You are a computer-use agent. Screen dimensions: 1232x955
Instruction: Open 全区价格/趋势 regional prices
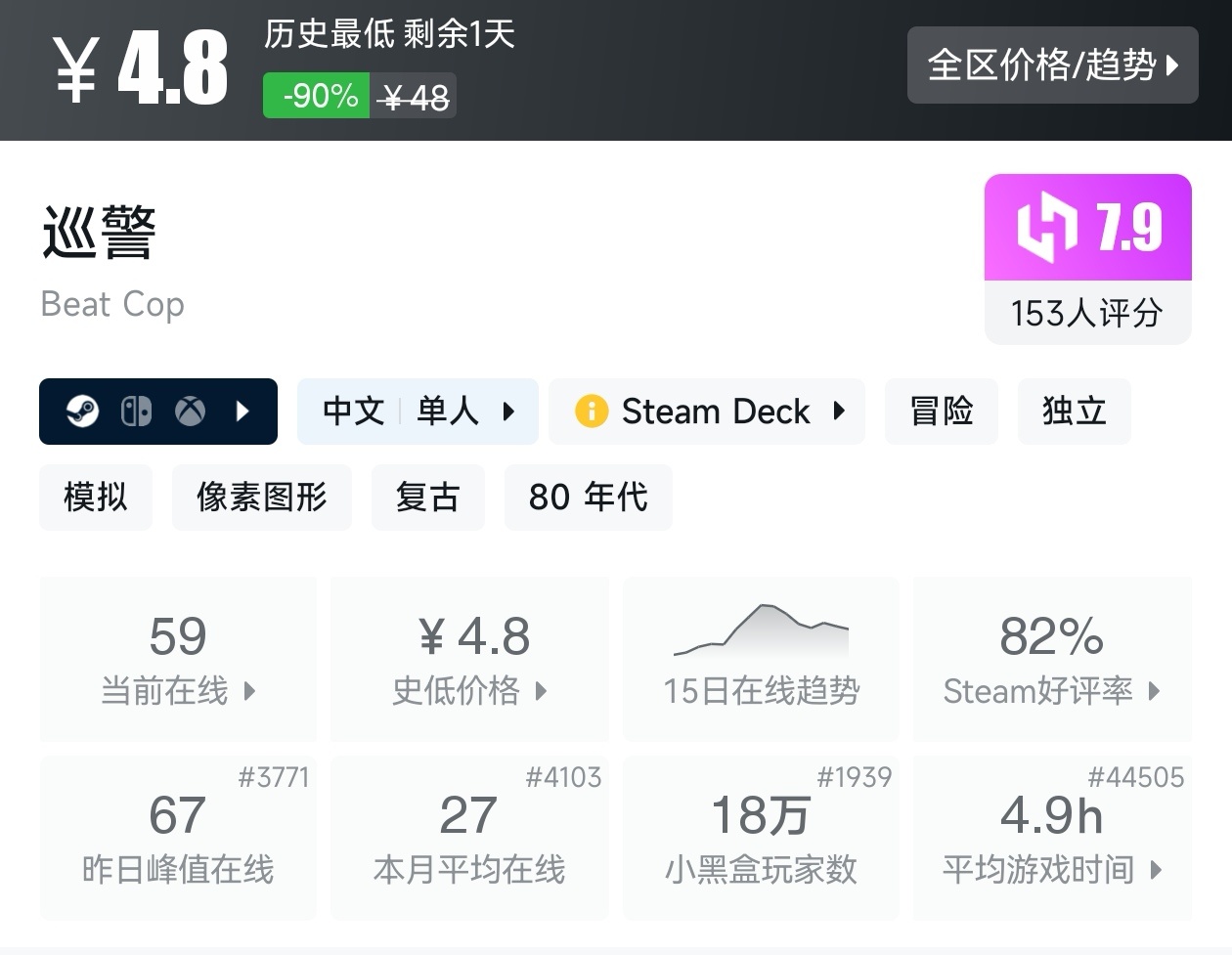coord(1052,65)
